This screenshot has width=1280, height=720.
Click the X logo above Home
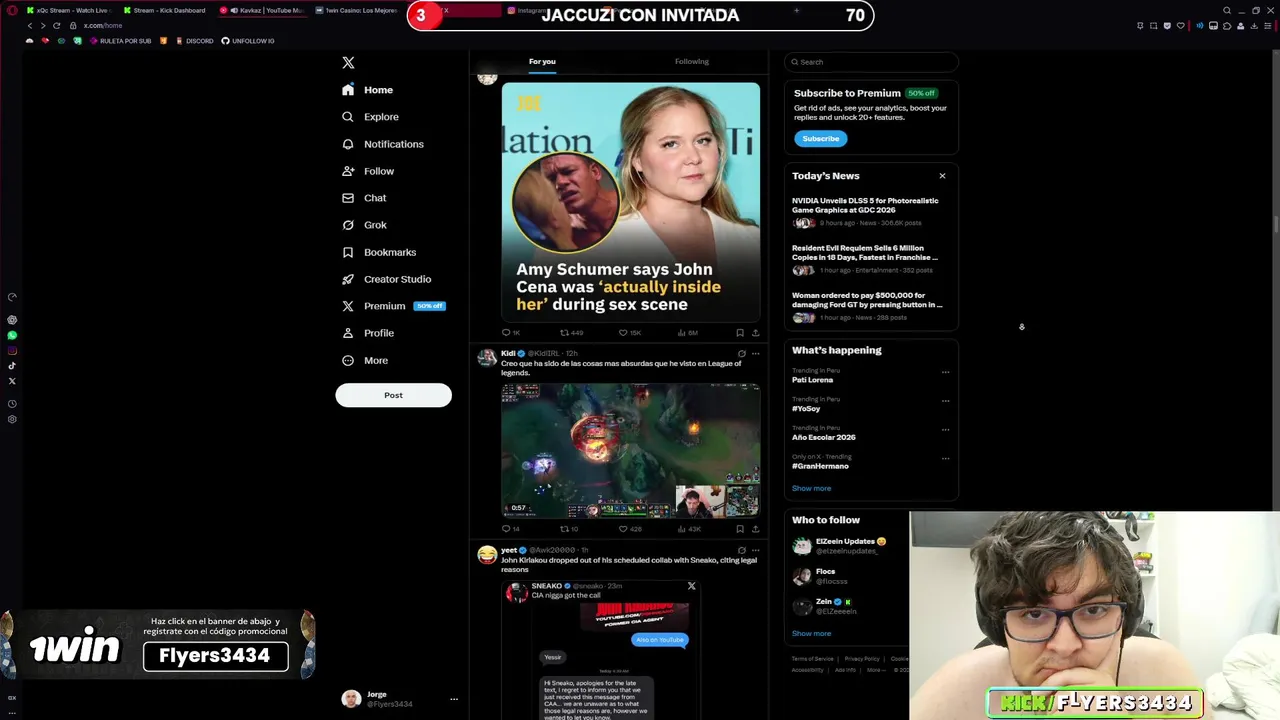click(x=348, y=62)
